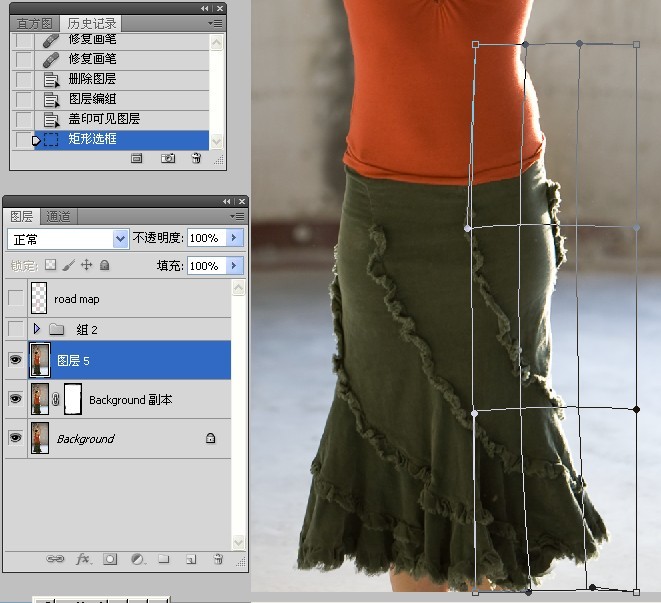Click bottom-right warp mesh corner handle

click(x=637, y=592)
